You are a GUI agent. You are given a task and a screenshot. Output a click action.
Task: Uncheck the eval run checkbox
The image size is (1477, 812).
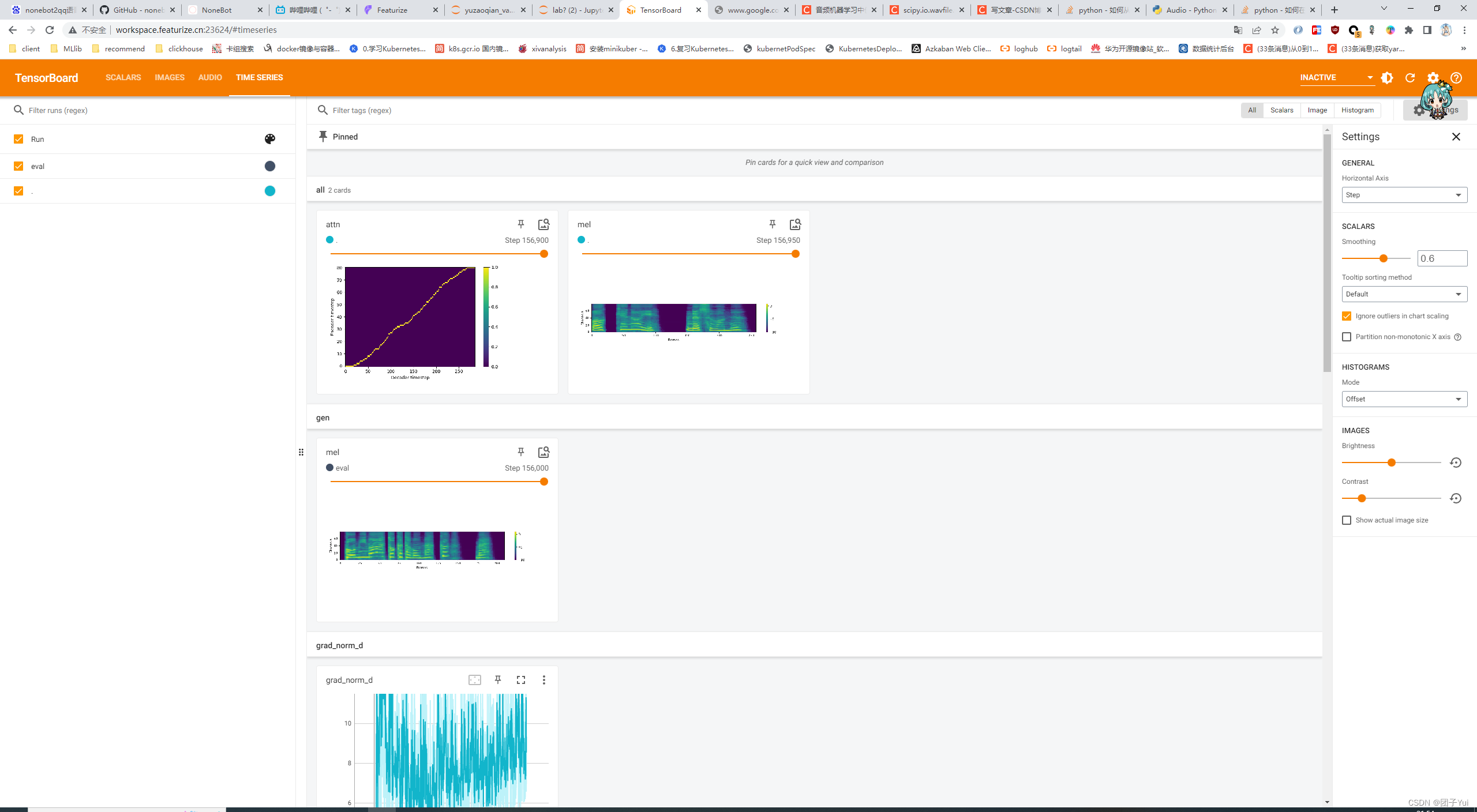[18, 166]
